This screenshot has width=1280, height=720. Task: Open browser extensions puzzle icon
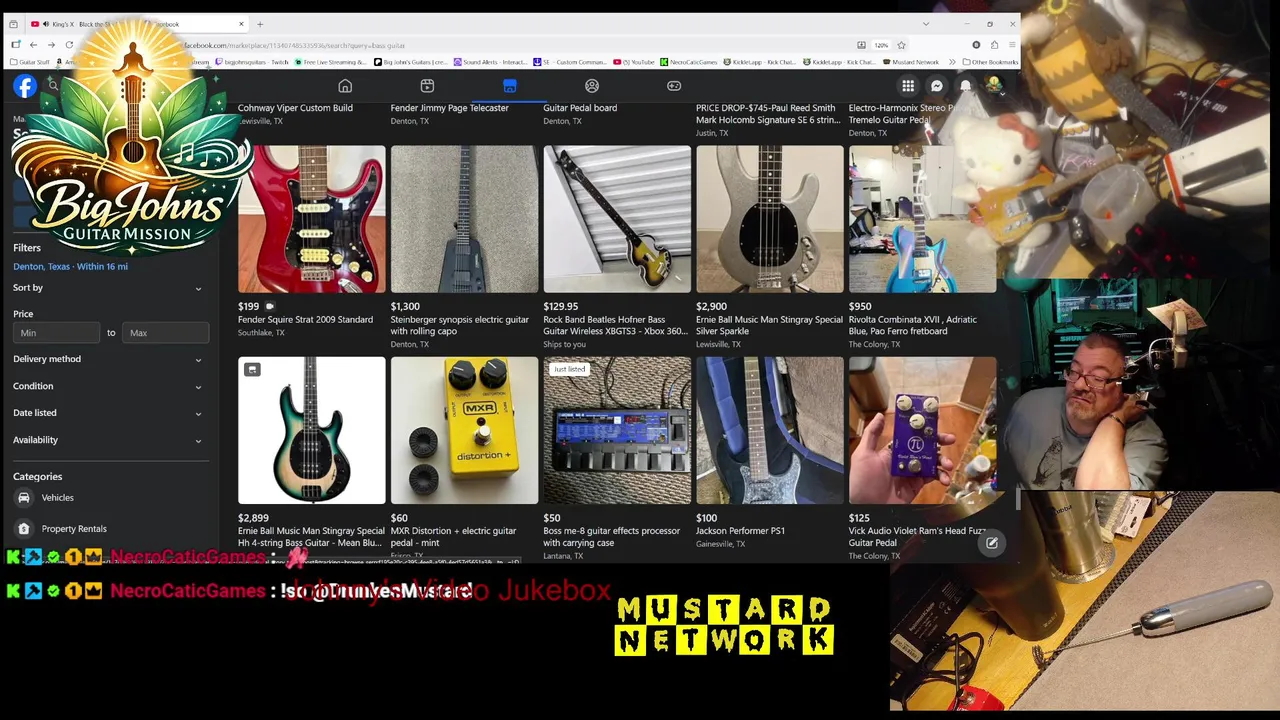(x=994, y=45)
